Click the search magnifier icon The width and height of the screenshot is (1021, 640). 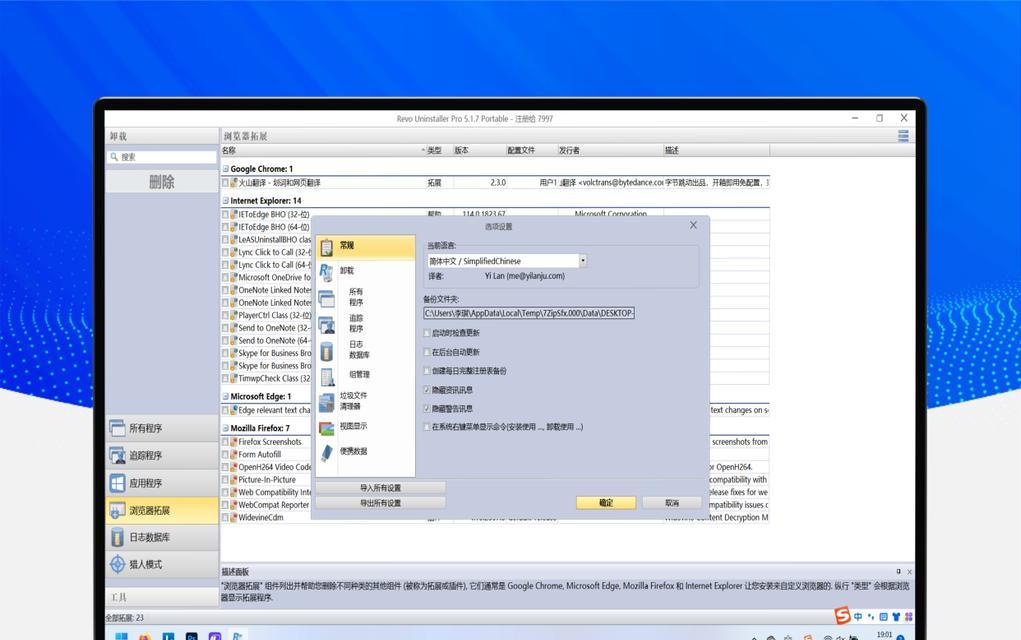[x=114, y=157]
